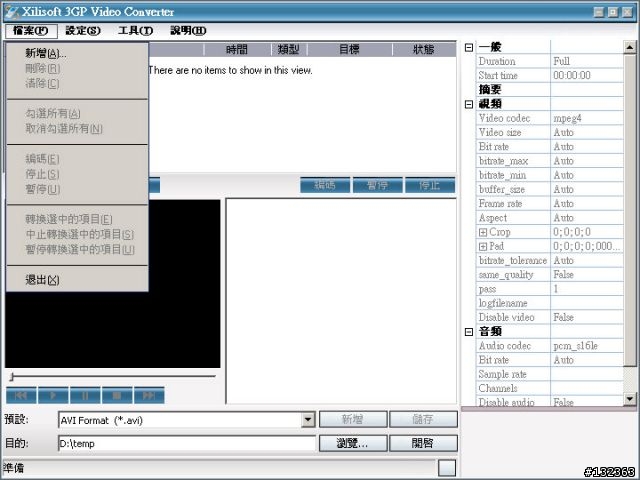Viewport: 640px width, 480px height.
Task: Click 瀏覽... to browse destination folder
Action: [353, 443]
